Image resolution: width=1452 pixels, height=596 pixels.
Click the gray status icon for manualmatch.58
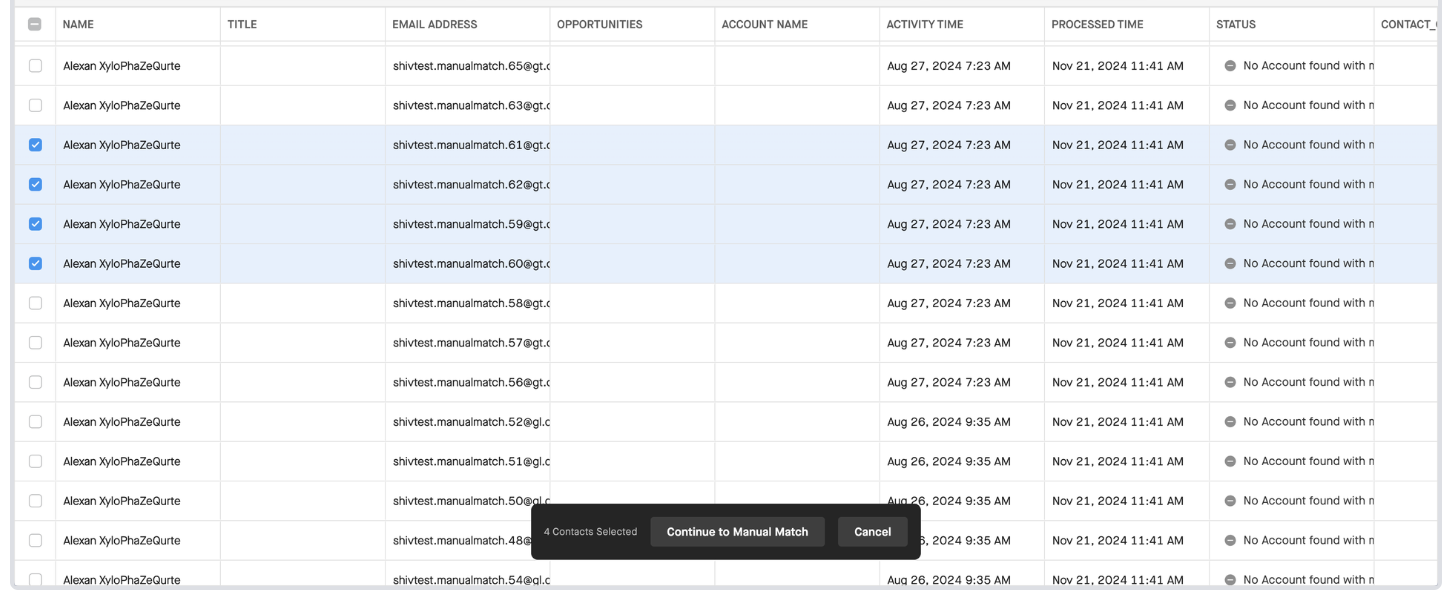(1229, 303)
